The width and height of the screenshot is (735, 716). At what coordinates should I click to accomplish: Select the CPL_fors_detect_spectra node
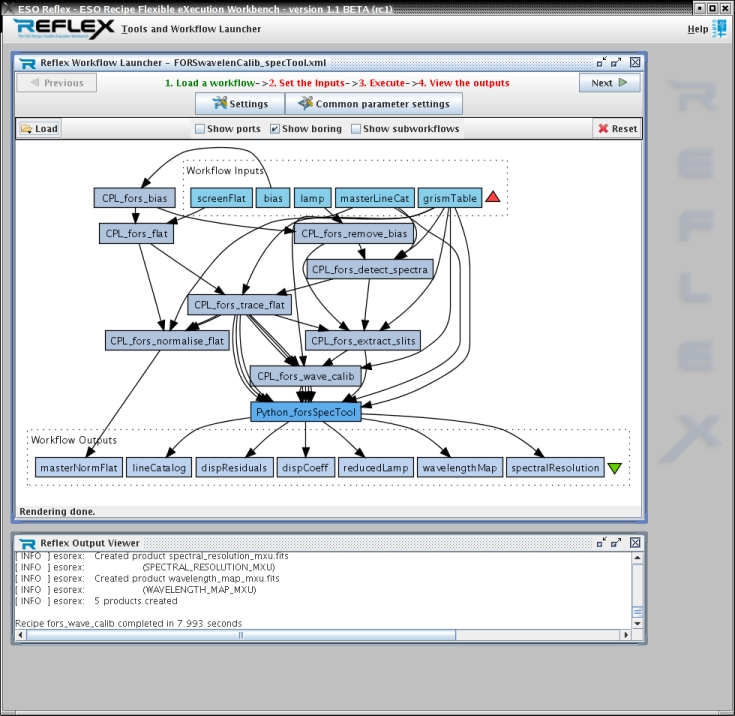(x=369, y=269)
